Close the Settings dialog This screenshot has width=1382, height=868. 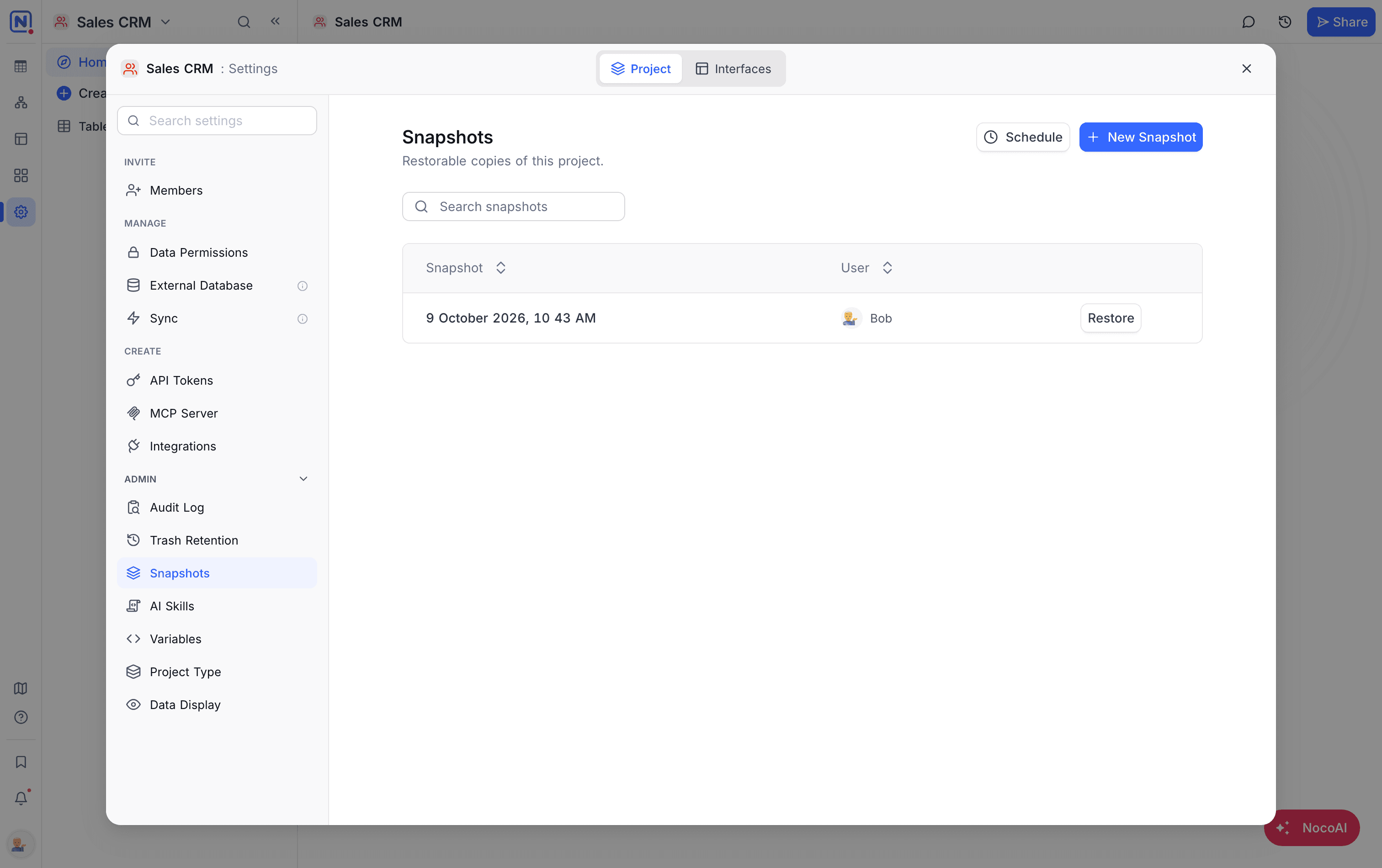(x=1247, y=69)
